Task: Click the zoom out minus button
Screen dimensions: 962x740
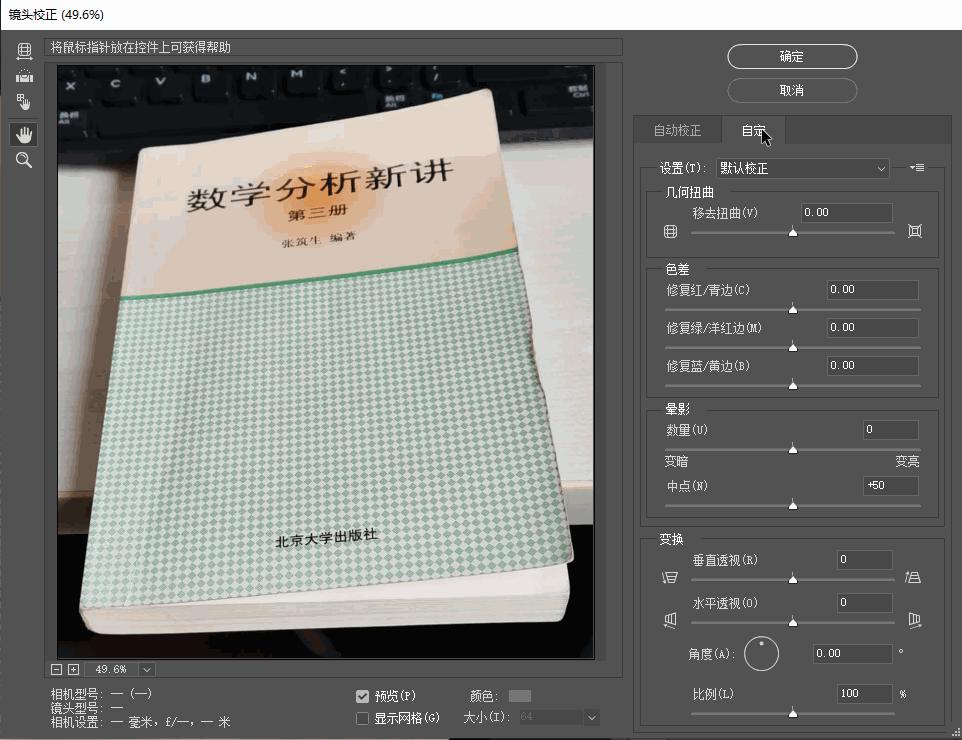Action: pos(58,669)
